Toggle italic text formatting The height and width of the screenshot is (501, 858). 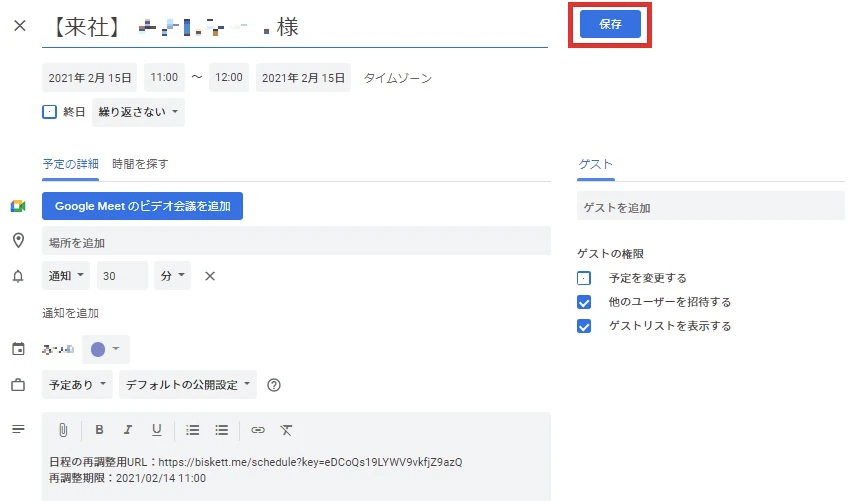[x=127, y=430]
